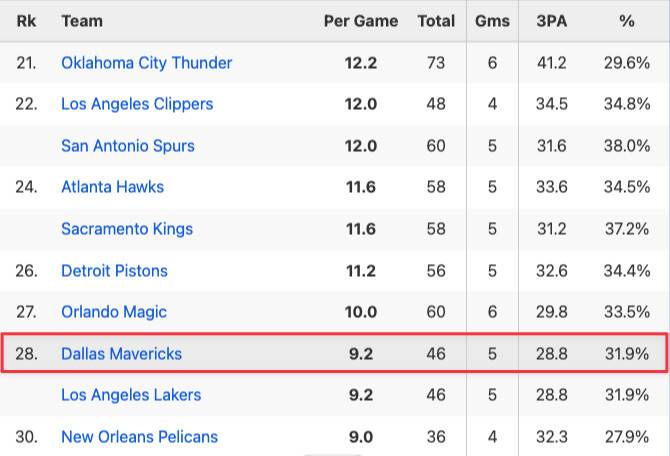This screenshot has height=456, width=670.
Task: Select the Atlanta Hawks link
Action: click(x=112, y=187)
